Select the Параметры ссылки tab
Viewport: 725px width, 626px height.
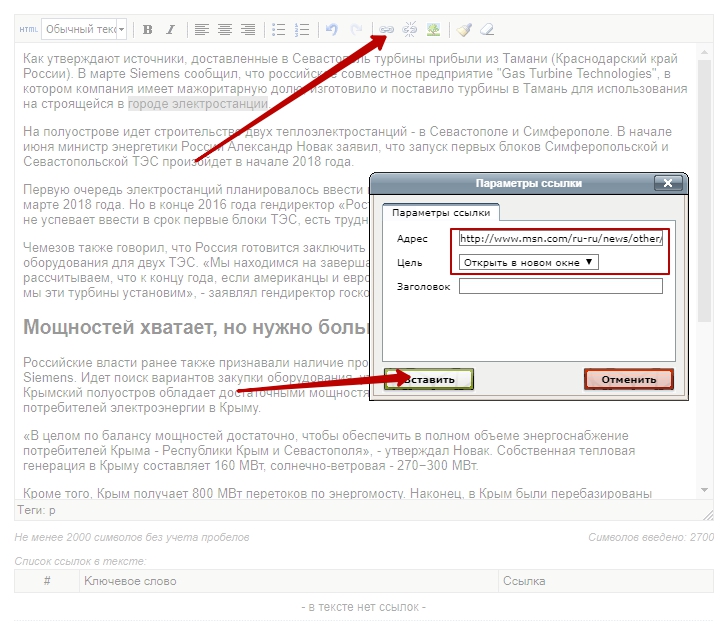[441, 213]
